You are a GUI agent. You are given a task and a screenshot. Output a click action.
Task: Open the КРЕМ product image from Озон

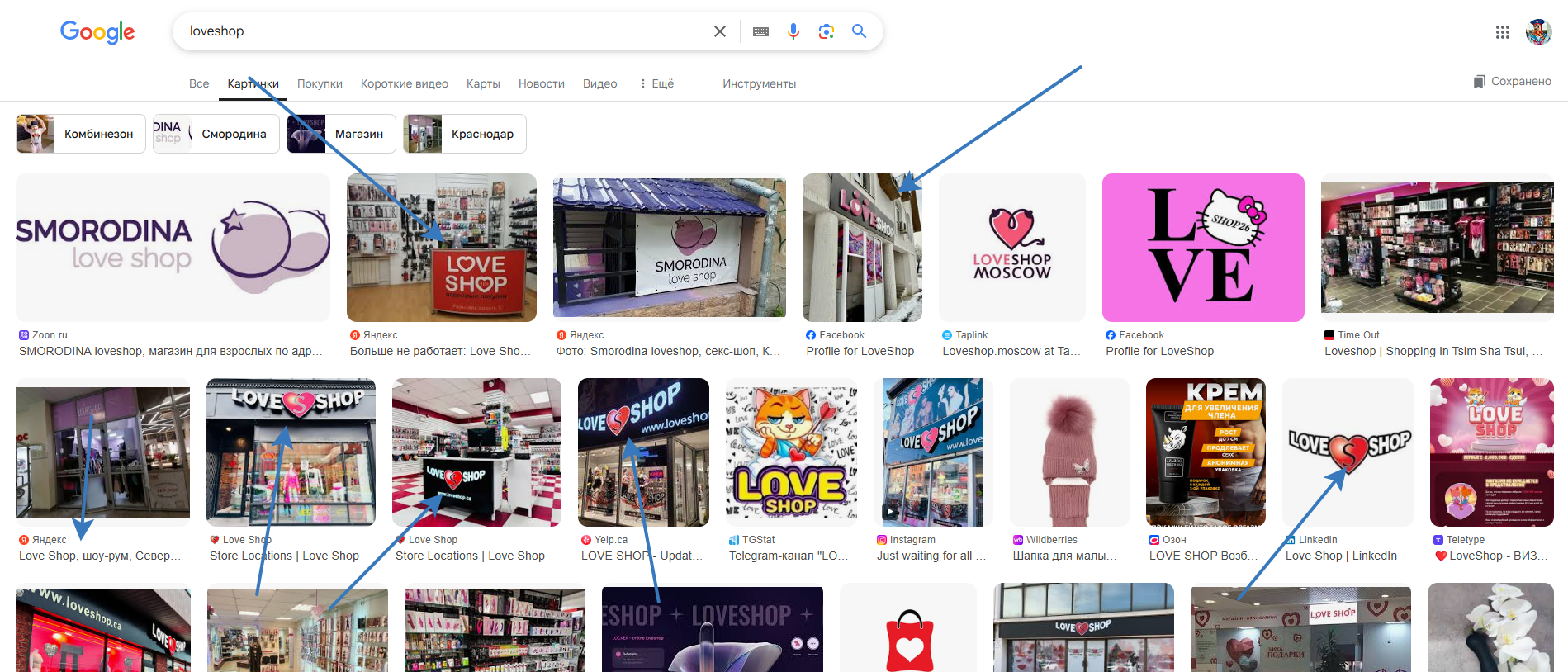pyautogui.click(x=1206, y=452)
